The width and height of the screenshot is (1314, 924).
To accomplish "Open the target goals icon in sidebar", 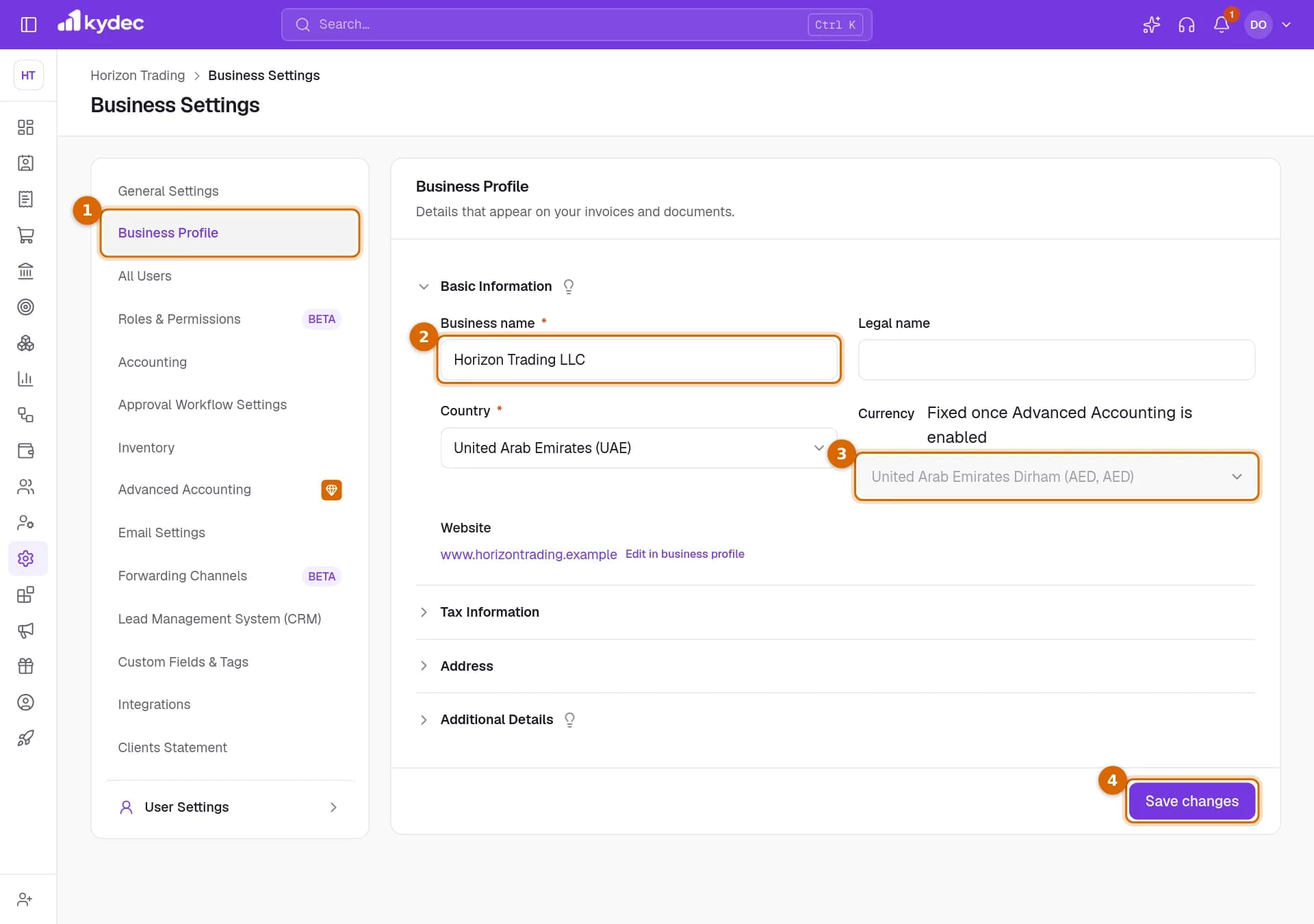I will 25,307.
